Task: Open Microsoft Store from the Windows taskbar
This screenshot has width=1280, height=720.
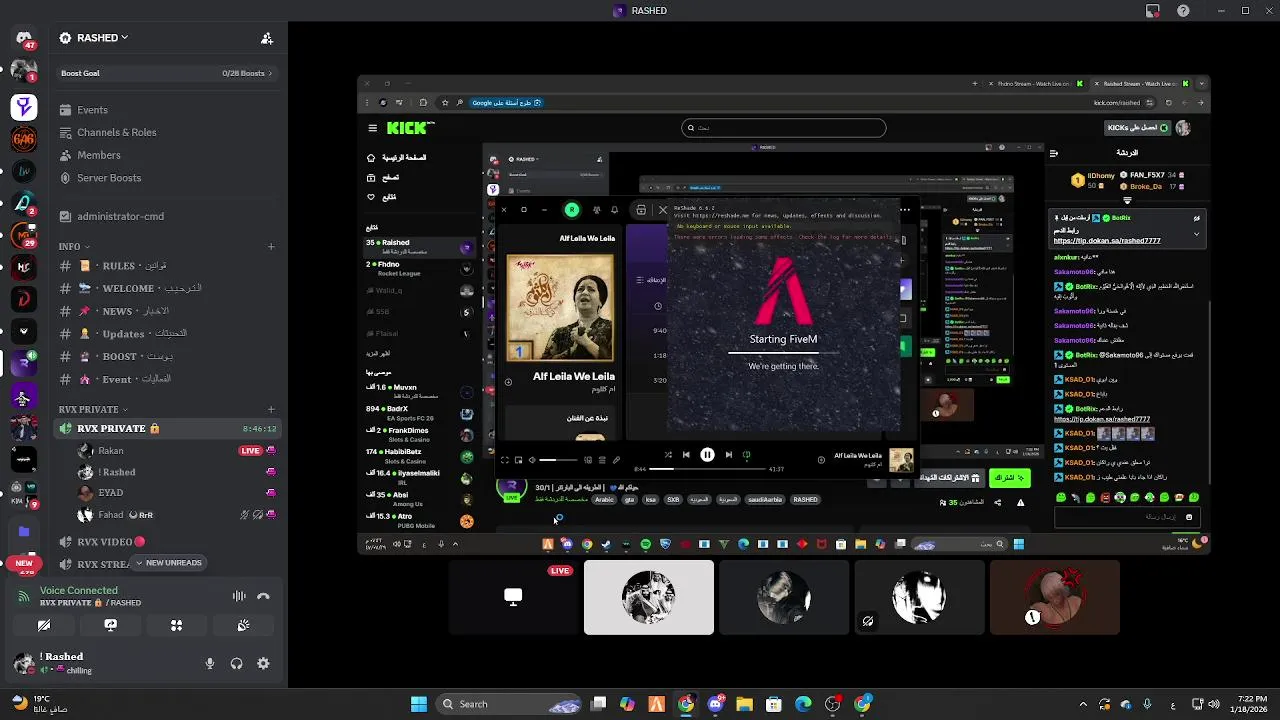Action: tap(774, 704)
